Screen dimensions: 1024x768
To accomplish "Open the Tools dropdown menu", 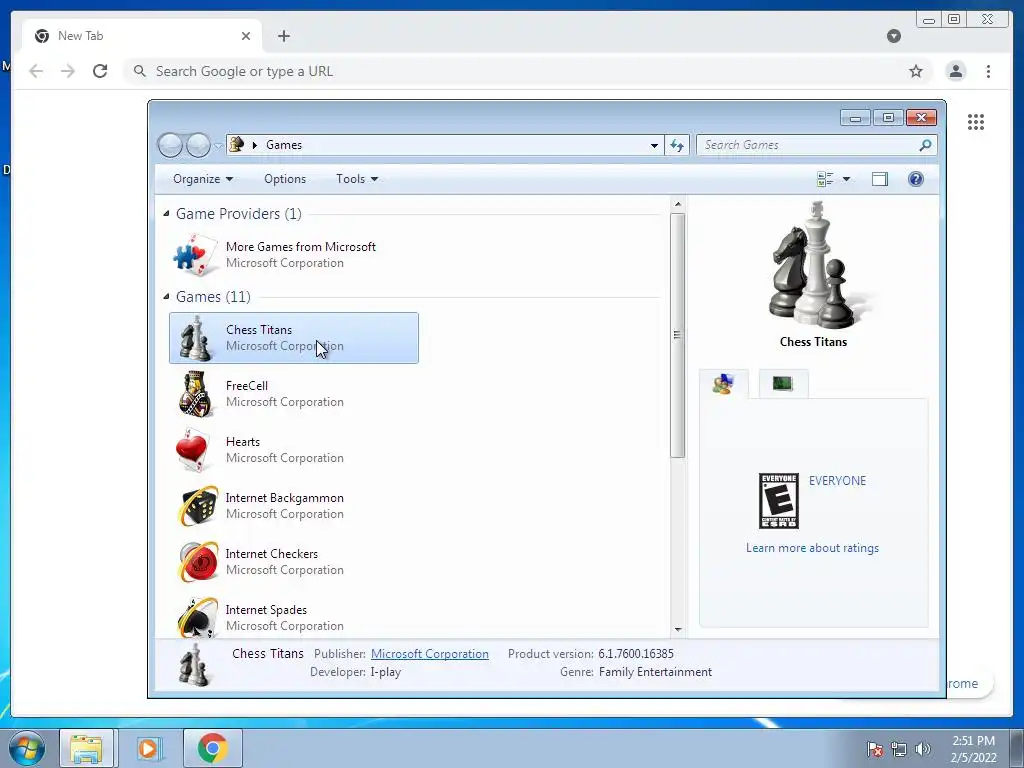I will pos(357,179).
